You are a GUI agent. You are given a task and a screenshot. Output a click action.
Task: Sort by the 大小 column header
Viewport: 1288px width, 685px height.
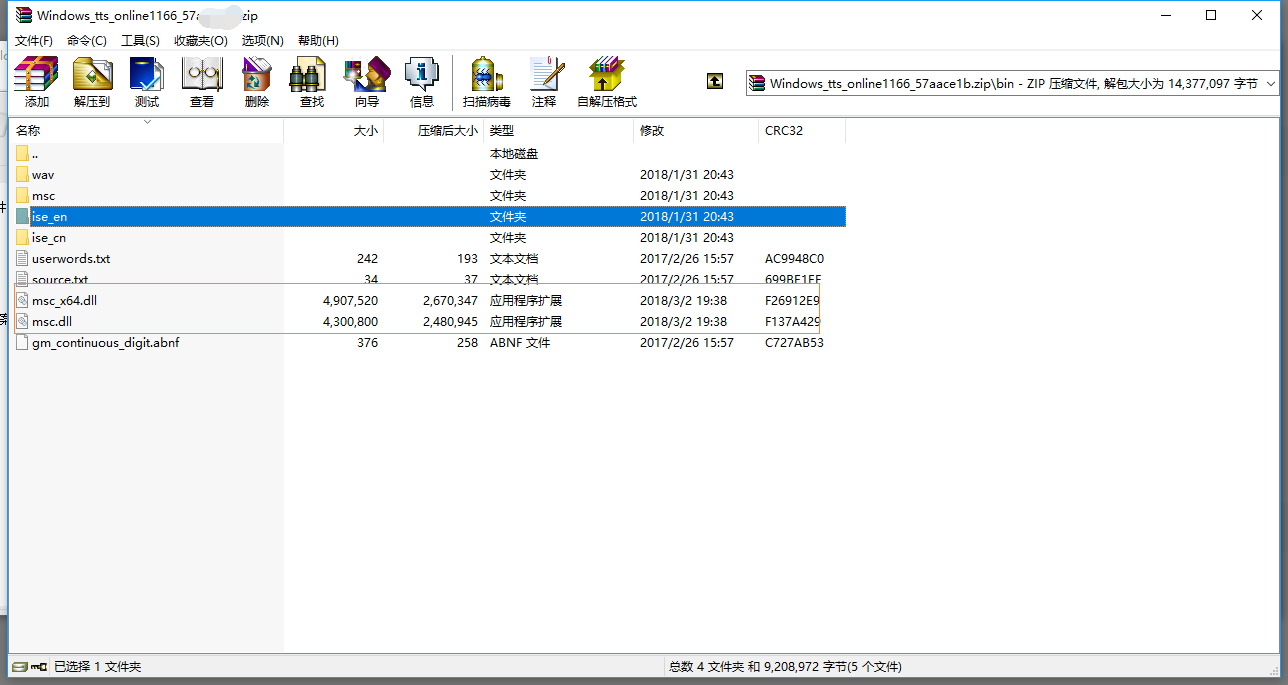click(x=366, y=131)
